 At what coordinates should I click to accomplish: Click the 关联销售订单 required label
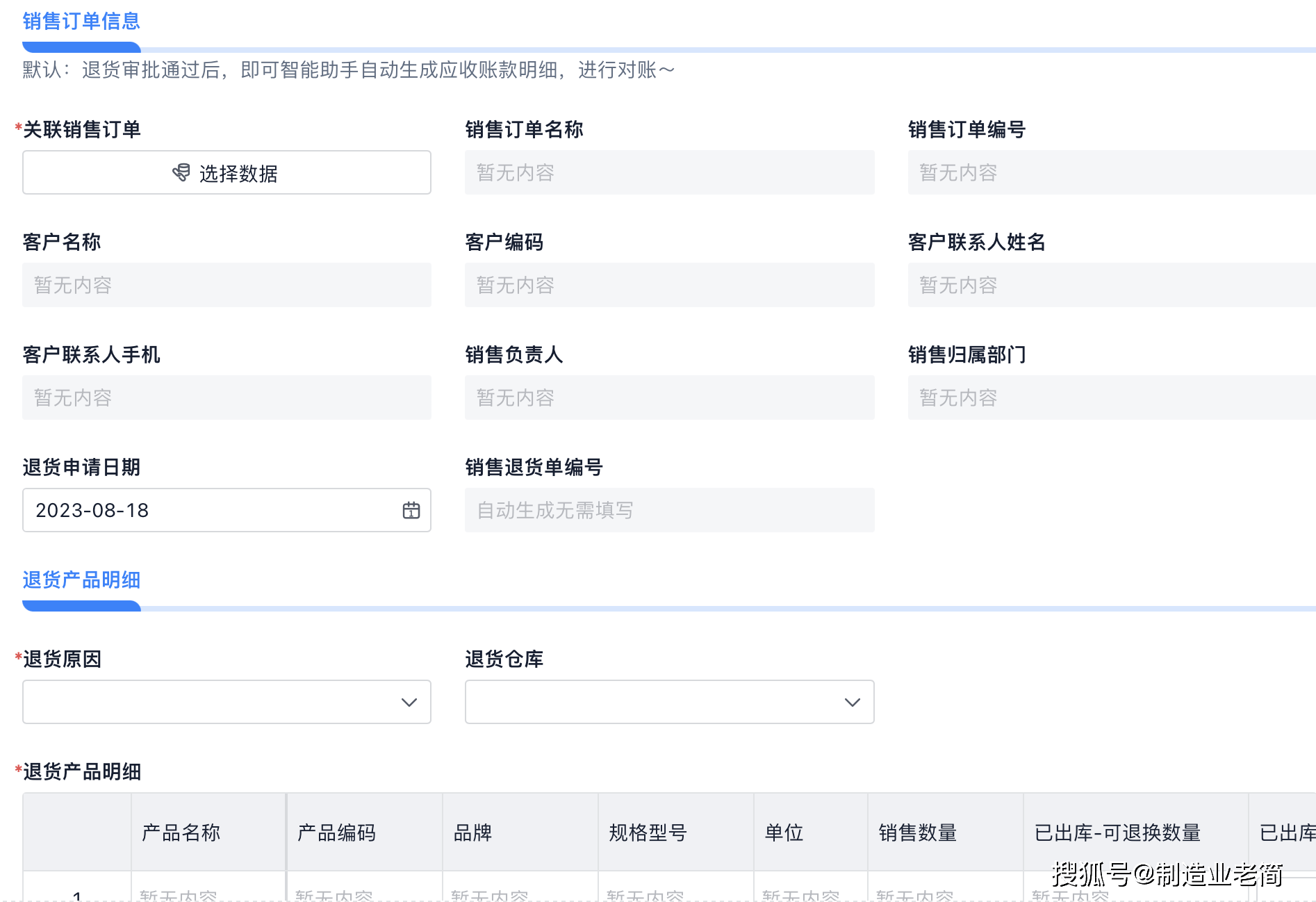click(78, 129)
